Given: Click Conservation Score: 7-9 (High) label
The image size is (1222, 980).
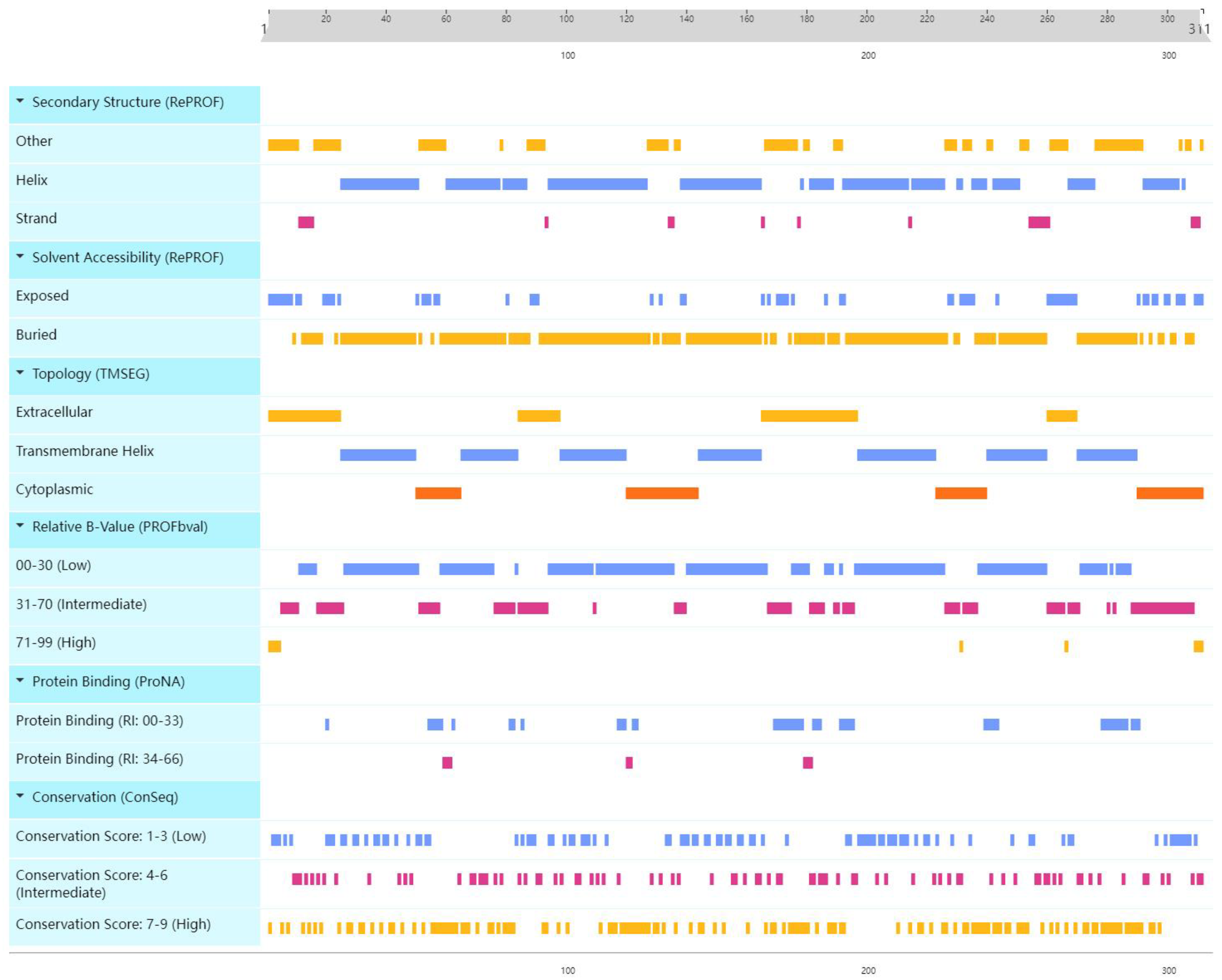Looking at the screenshot, I should coord(113,924).
